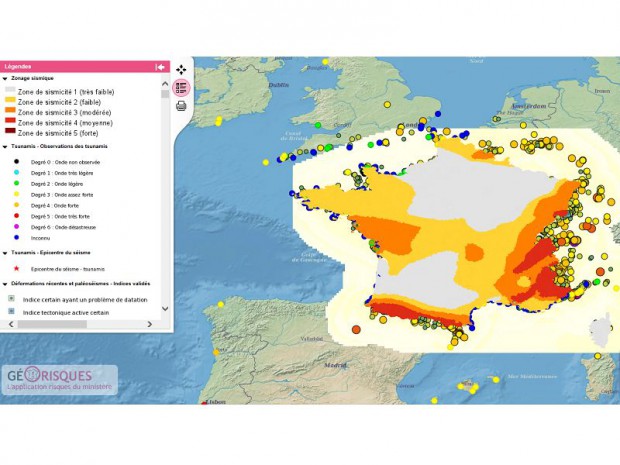Collapse the Tsunamis - Observations des tsunamis section

(5, 147)
